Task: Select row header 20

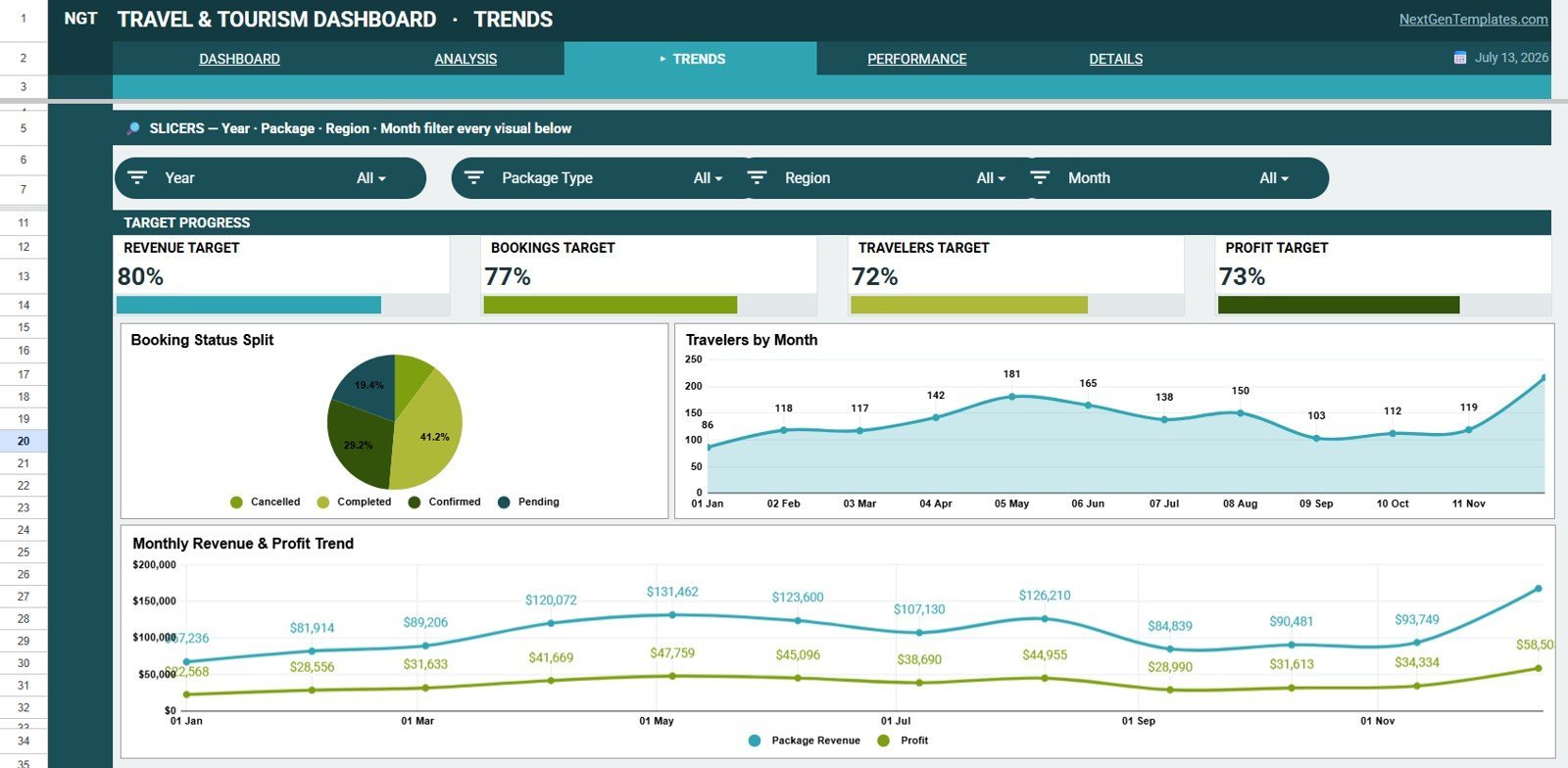Action: click(x=24, y=441)
